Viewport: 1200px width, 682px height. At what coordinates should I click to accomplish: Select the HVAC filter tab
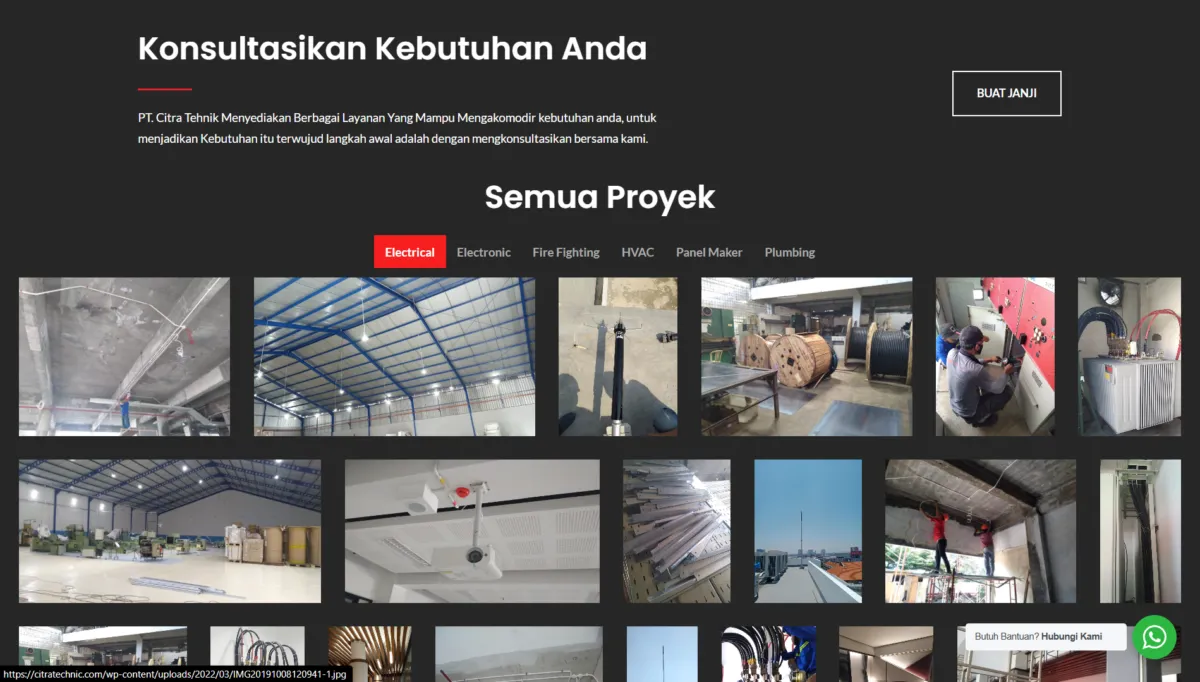(x=637, y=252)
